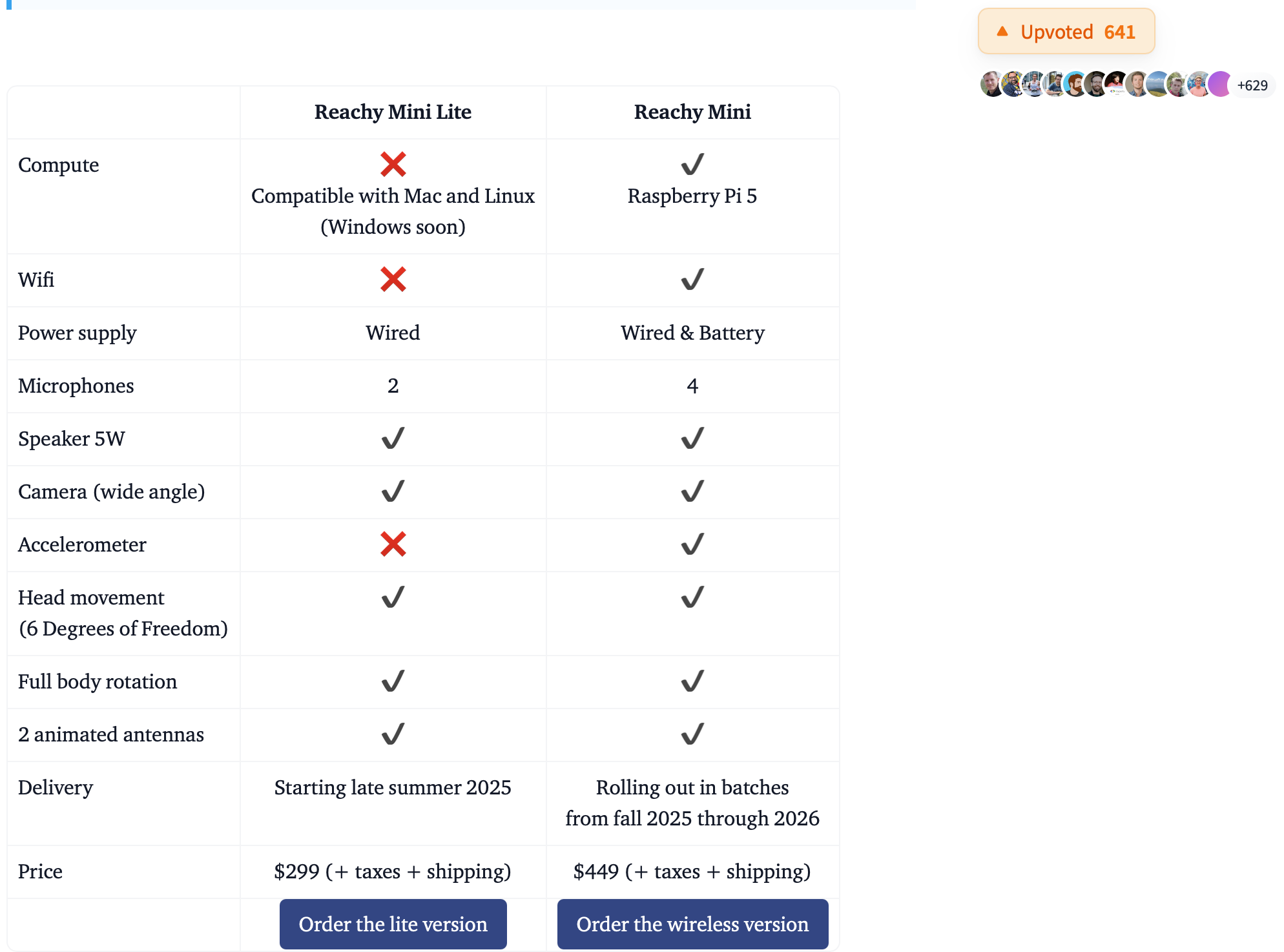Click the red X in the Wifi row
Image resolution: width=1284 pixels, height=952 pixels.
393,279
